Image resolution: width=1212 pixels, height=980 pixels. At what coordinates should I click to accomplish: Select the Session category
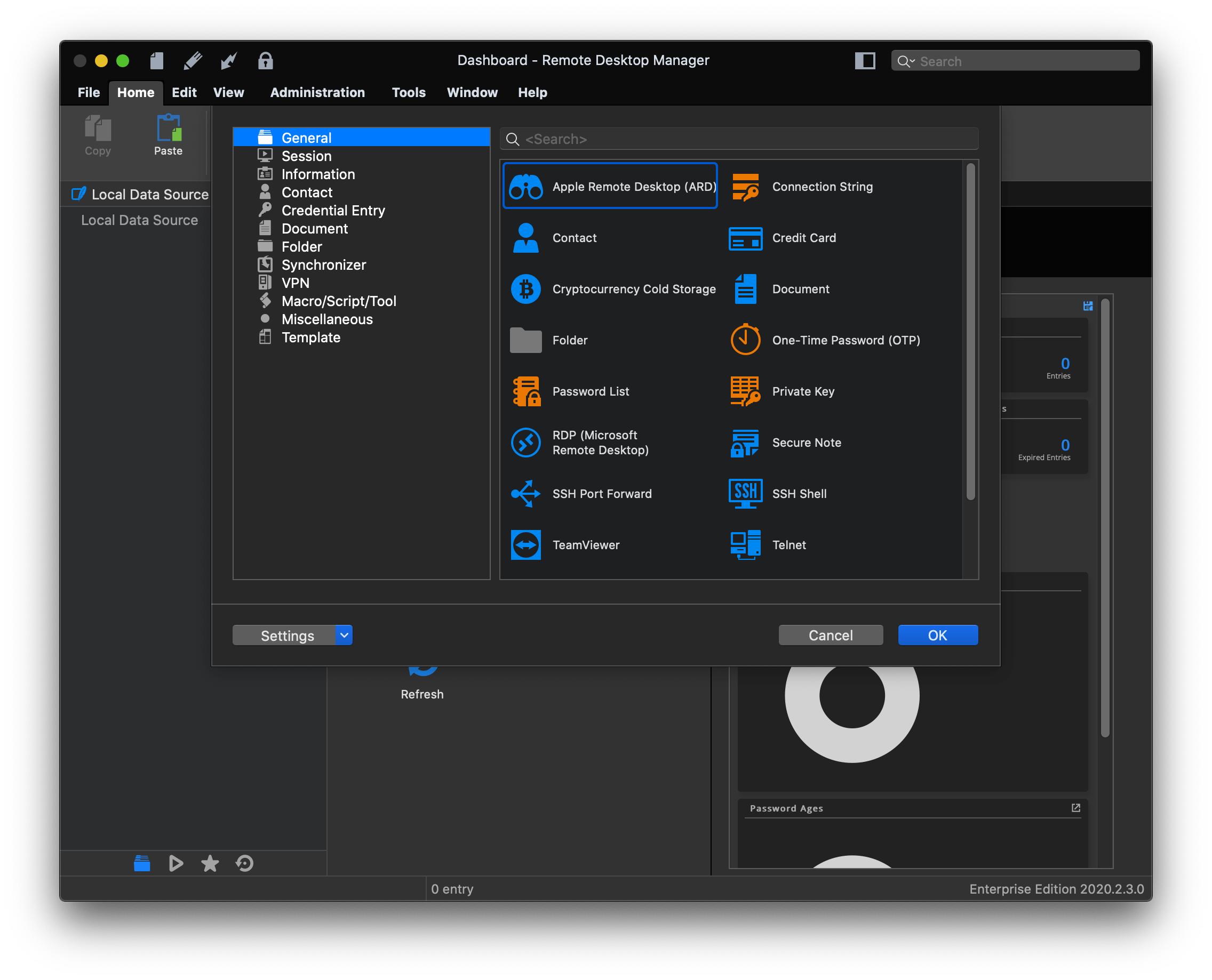(362, 156)
